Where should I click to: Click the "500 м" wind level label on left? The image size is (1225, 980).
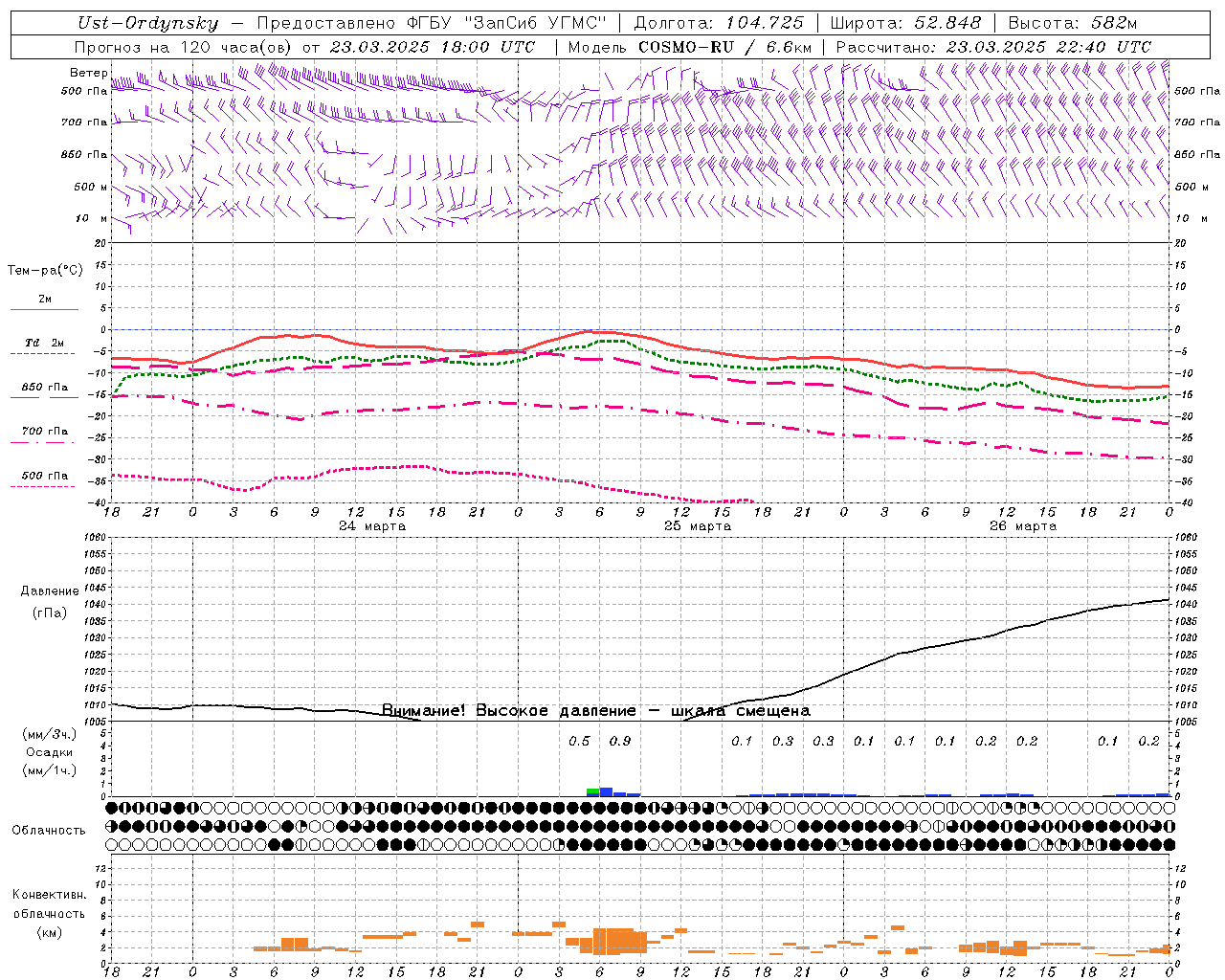(91, 187)
